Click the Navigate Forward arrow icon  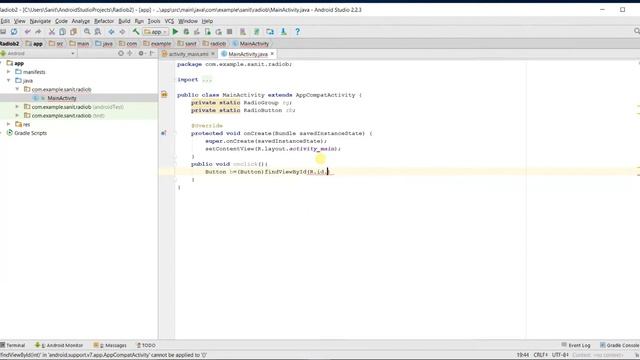[122, 31]
